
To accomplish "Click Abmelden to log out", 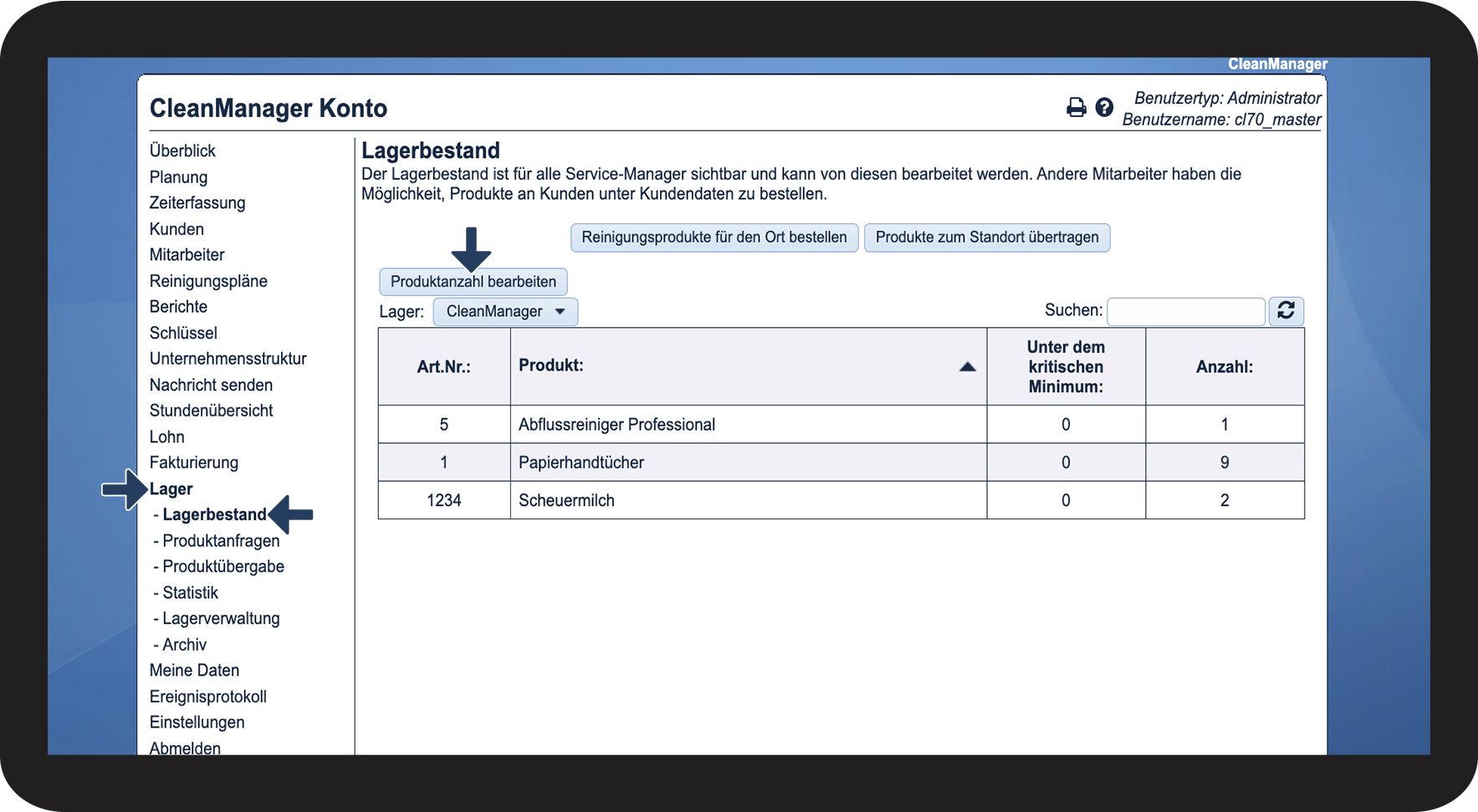I will pyautogui.click(x=185, y=748).
